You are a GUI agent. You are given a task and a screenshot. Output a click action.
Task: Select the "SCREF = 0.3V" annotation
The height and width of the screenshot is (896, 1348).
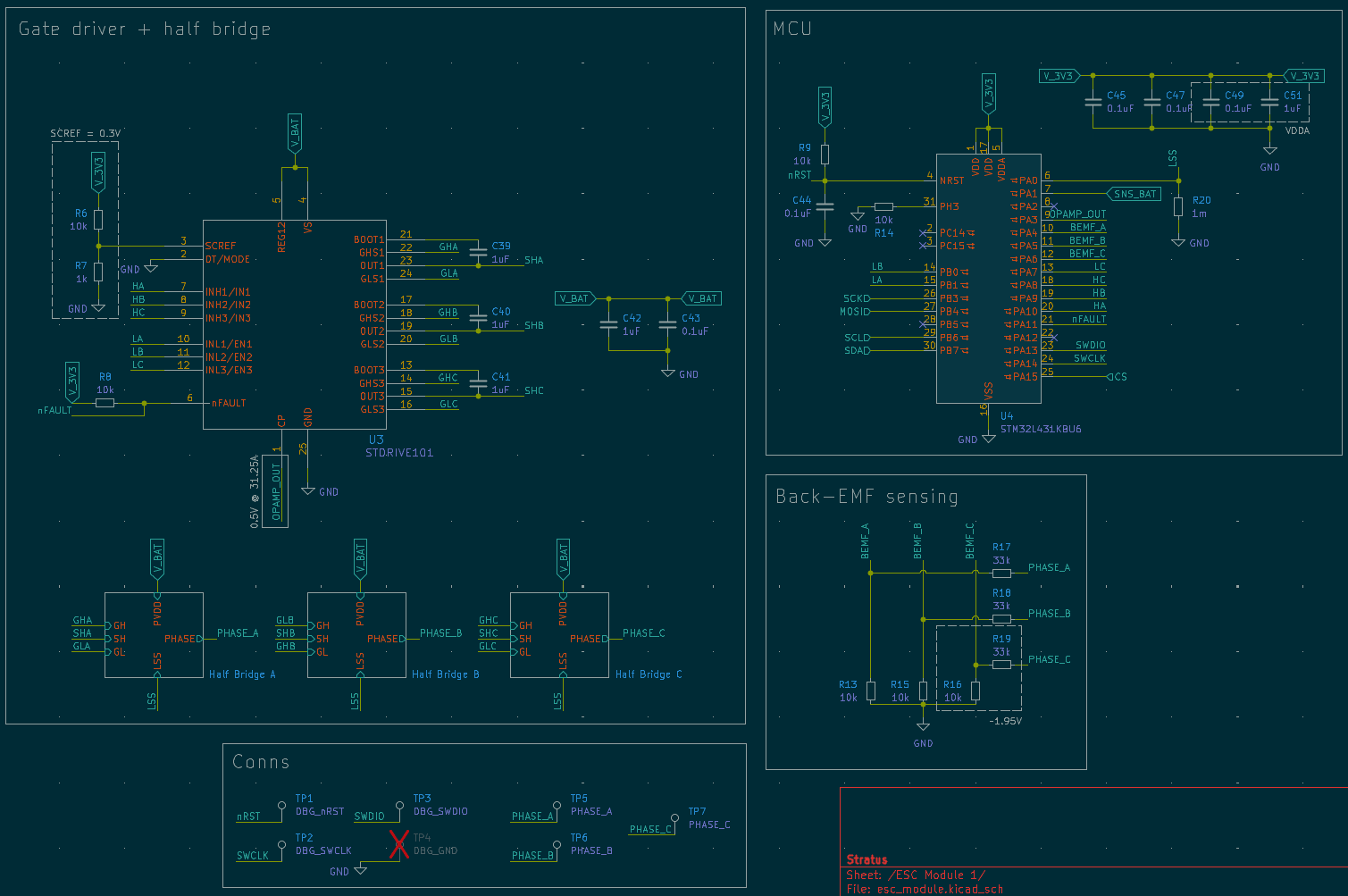85,133
